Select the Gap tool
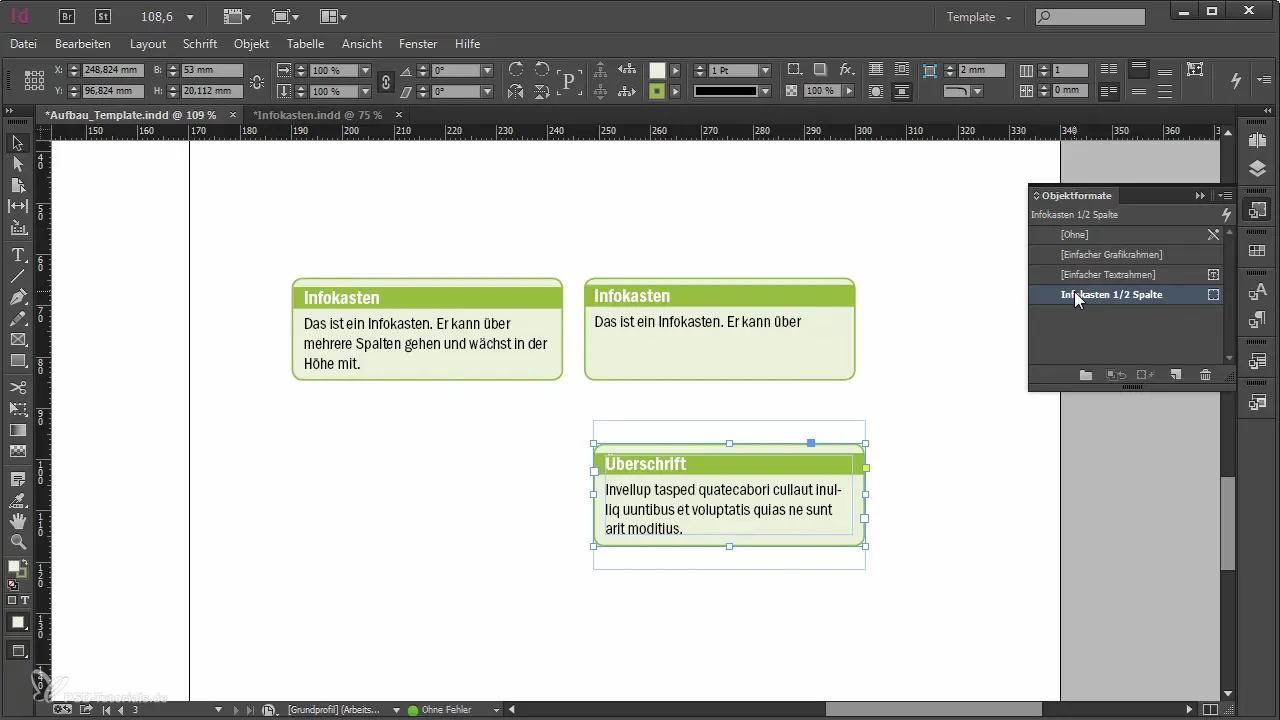The image size is (1280, 720). click(x=18, y=206)
